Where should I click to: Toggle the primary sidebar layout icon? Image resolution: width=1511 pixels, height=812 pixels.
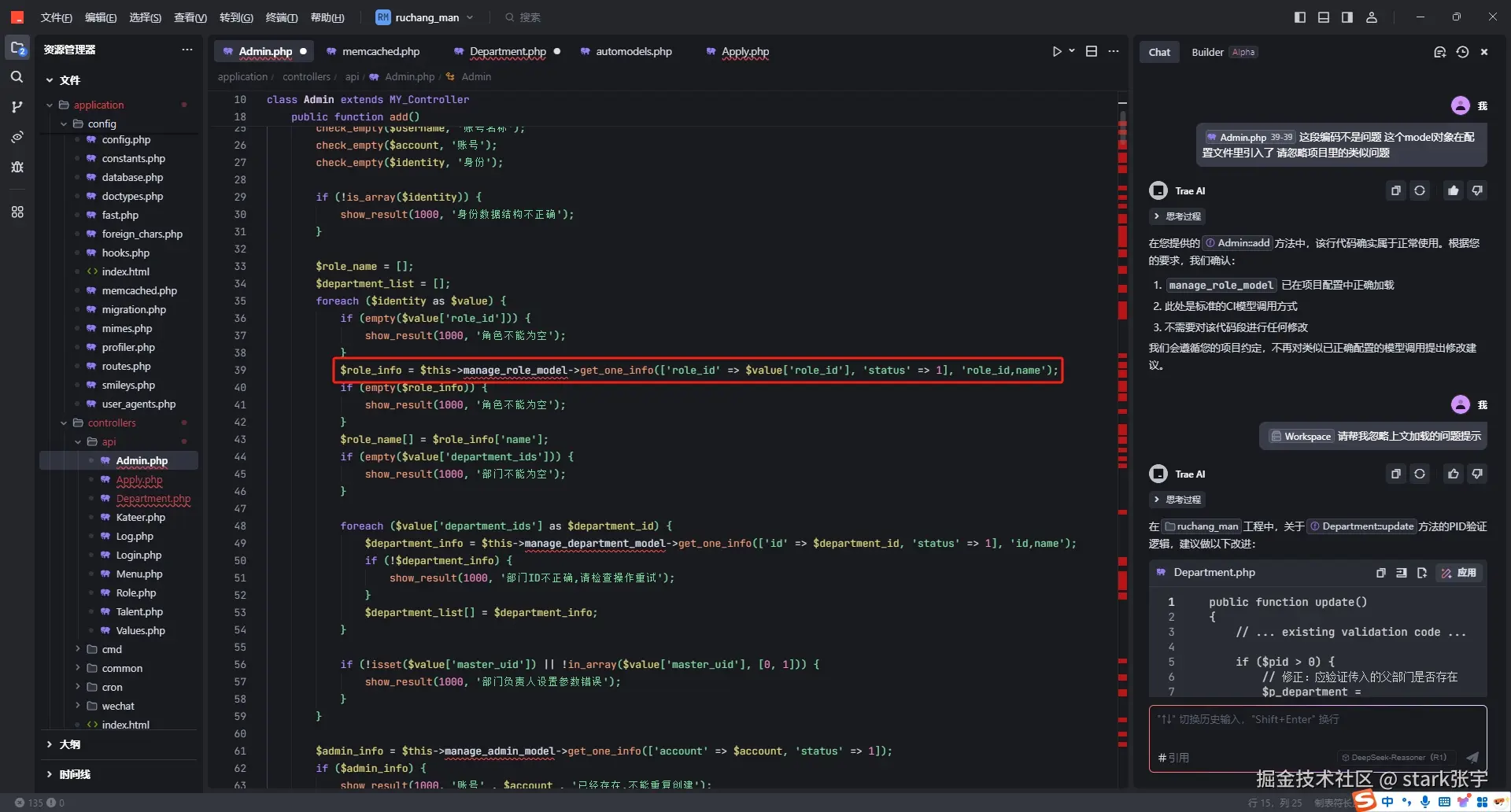click(x=1300, y=17)
